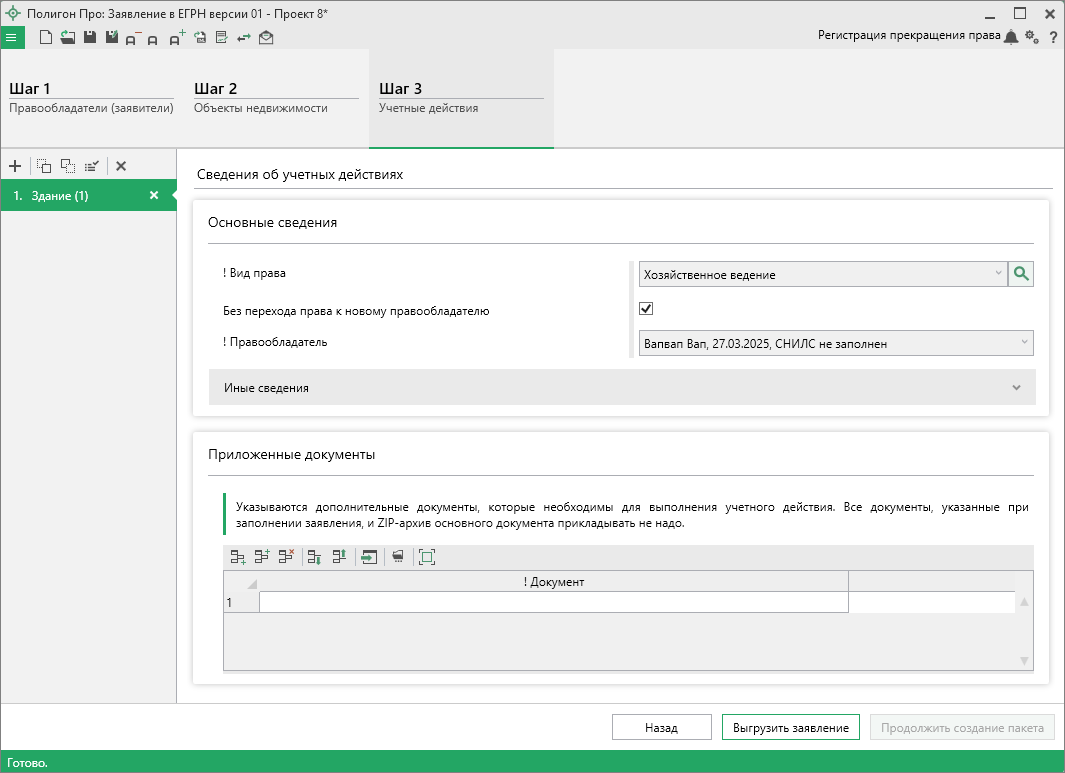Click the envelope send icon in toolbar
Viewport: 1065px width, 773px height.
266,38
